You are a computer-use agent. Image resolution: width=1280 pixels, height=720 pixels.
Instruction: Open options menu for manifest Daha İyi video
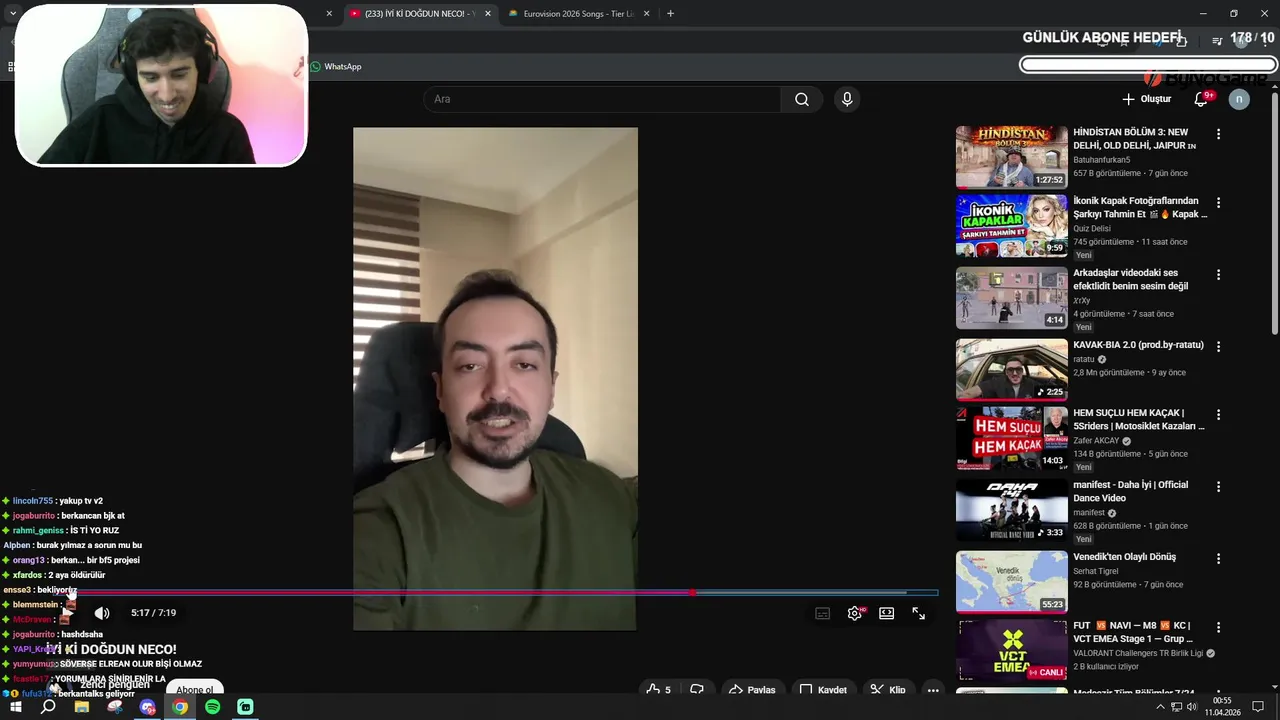tap(1218, 487)
